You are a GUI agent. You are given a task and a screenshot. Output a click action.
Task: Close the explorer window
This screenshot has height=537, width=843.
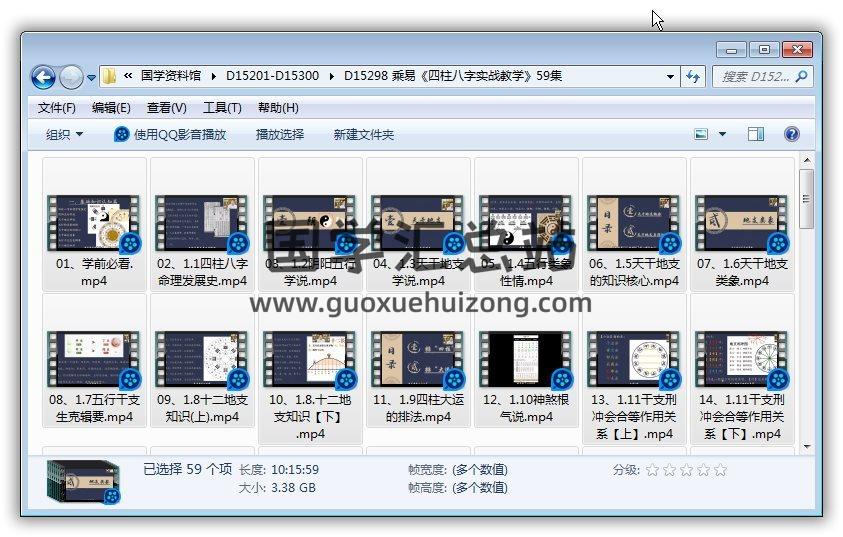(x=797, y=50)
